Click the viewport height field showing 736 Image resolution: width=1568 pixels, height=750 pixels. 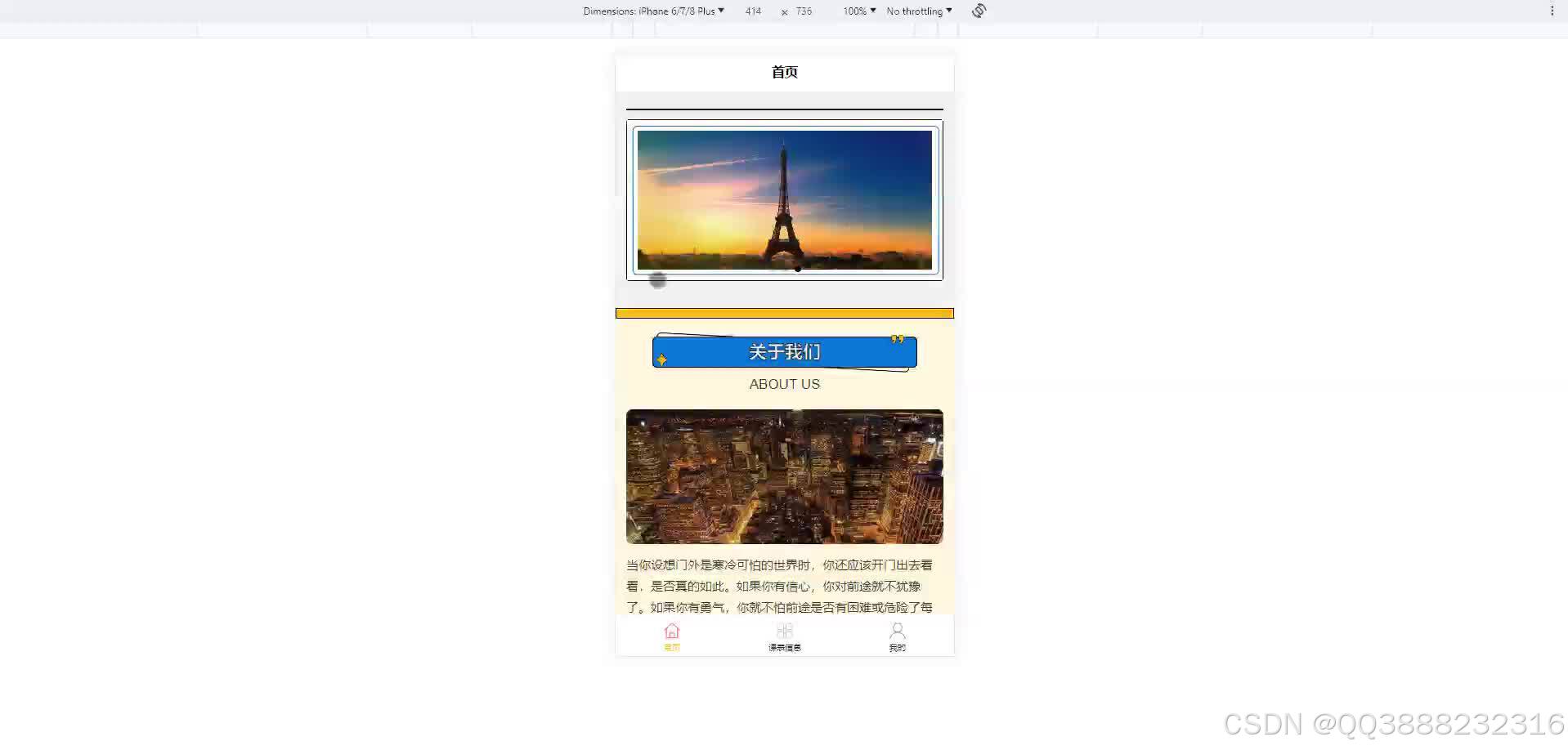[x=804, y=11]
